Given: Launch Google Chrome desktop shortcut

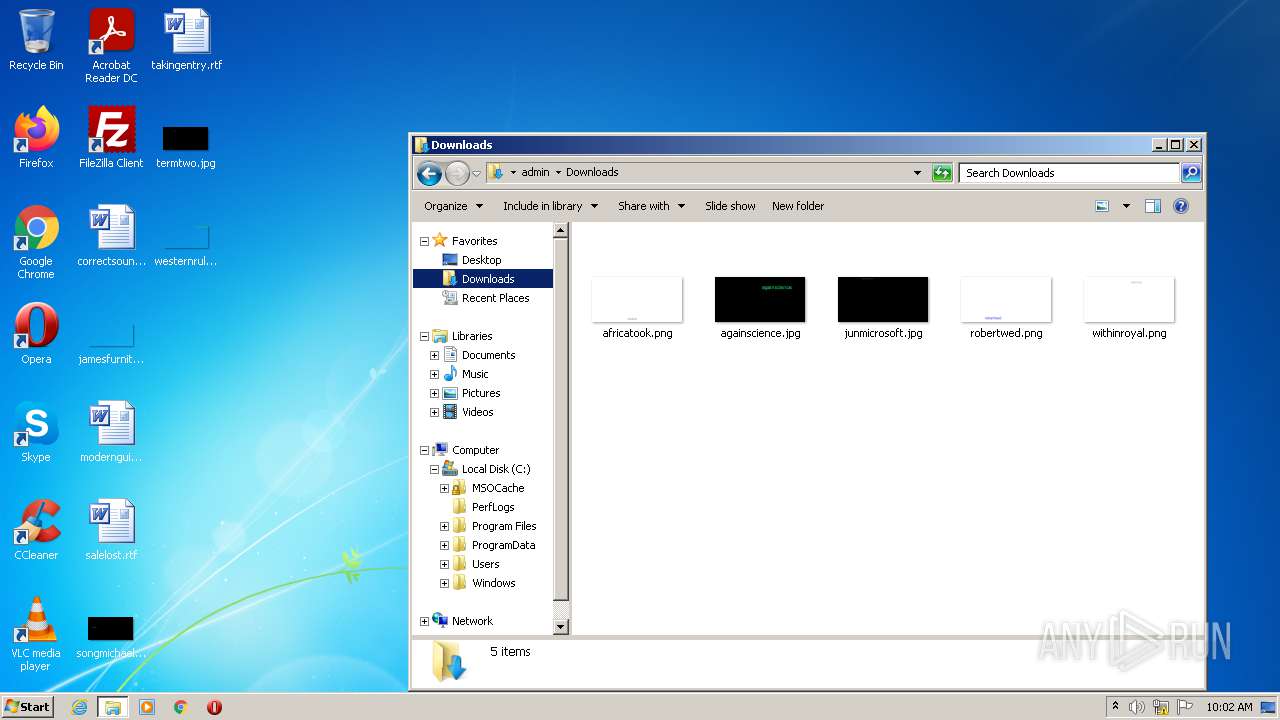Looking at the screenshot, I should click(x=36, y=243).
